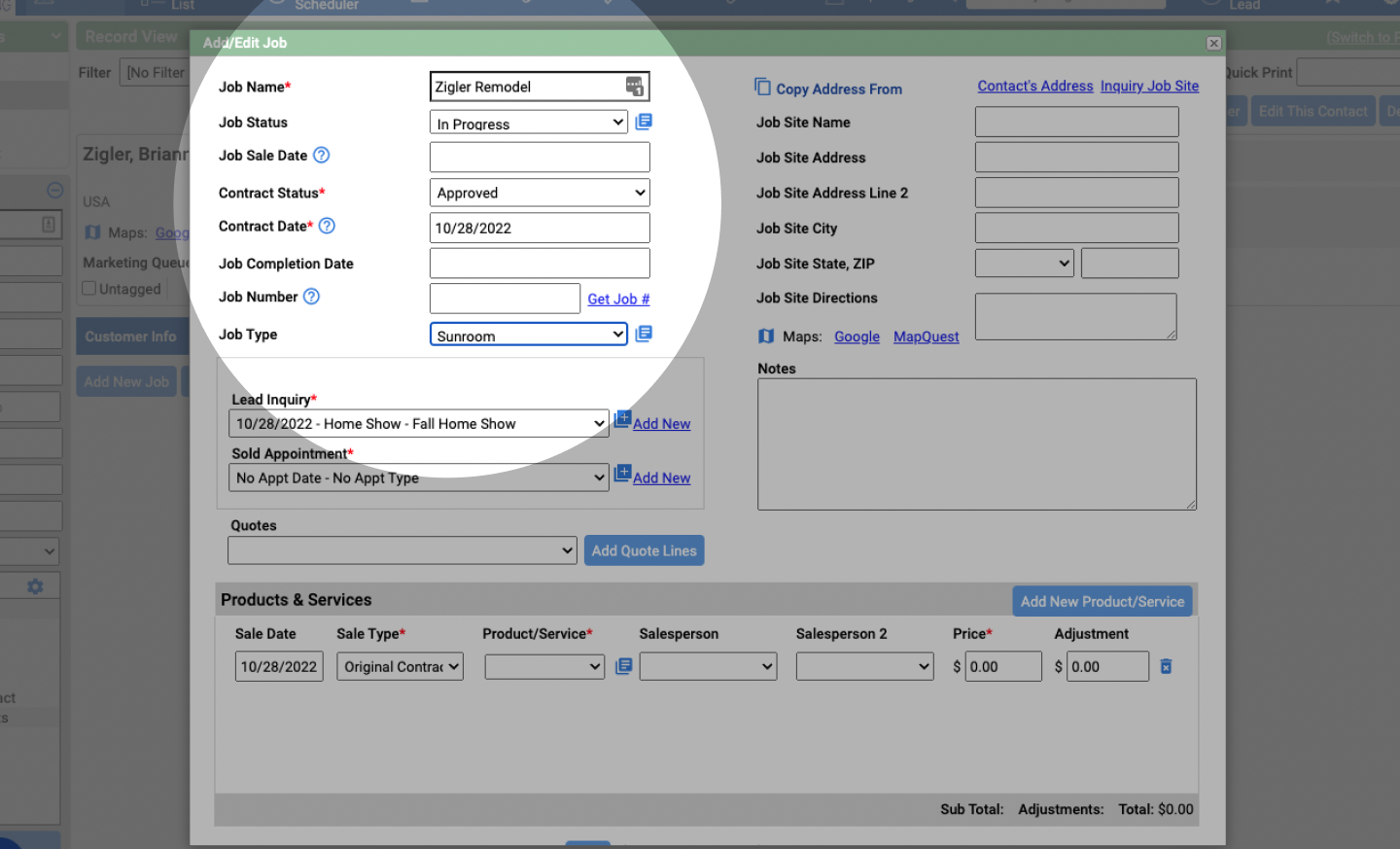The width and height of the screenshot is (1400, 849).
Task: Click the Copy Address From icon
Action: [x=762, y=87]
